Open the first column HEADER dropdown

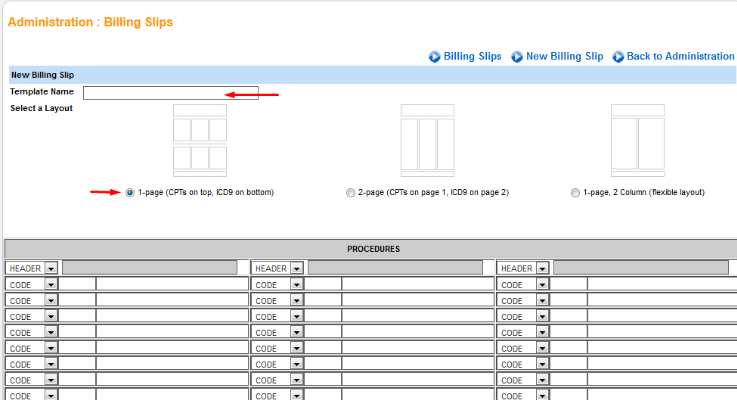[50, 268]
